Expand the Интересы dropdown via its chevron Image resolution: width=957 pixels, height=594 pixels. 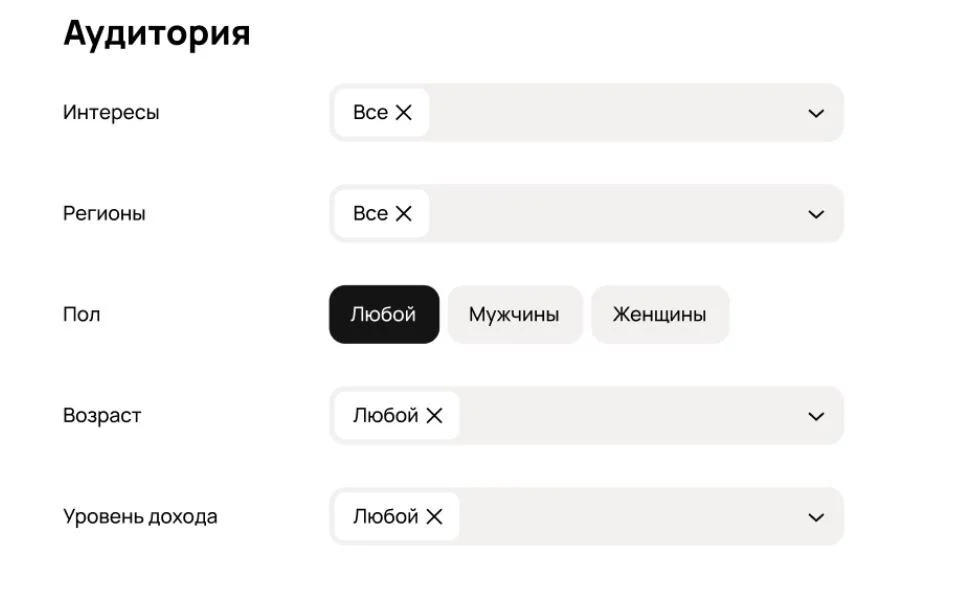pos(815,113)
